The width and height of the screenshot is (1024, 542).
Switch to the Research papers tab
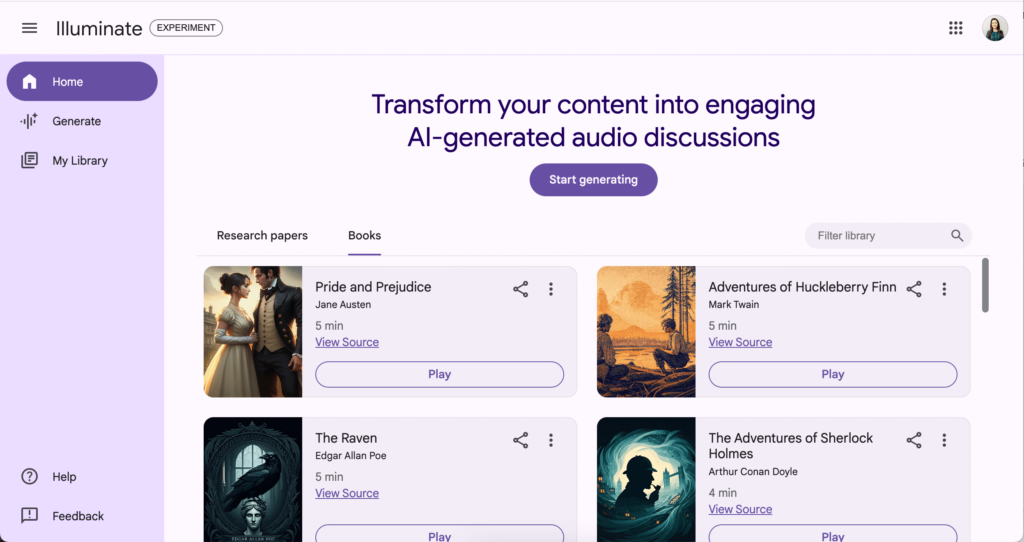[262, 236]
